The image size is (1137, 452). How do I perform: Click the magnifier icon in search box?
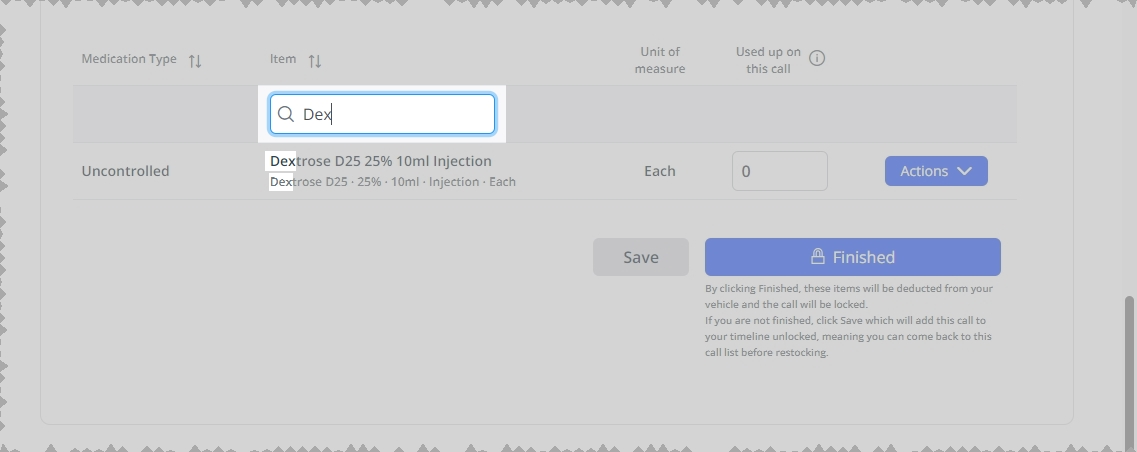286,114
